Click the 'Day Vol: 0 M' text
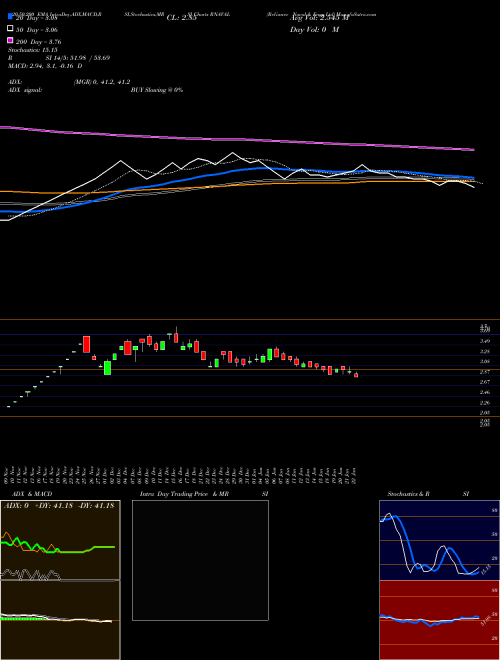 click(x=314, y=30)
